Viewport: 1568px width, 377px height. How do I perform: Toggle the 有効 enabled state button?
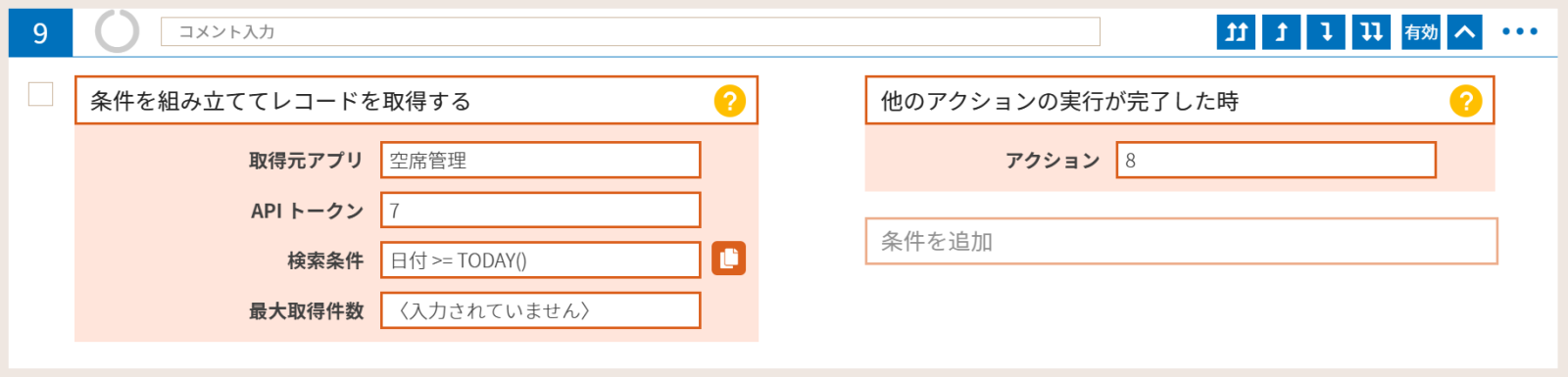click(x=1421, y=32)
